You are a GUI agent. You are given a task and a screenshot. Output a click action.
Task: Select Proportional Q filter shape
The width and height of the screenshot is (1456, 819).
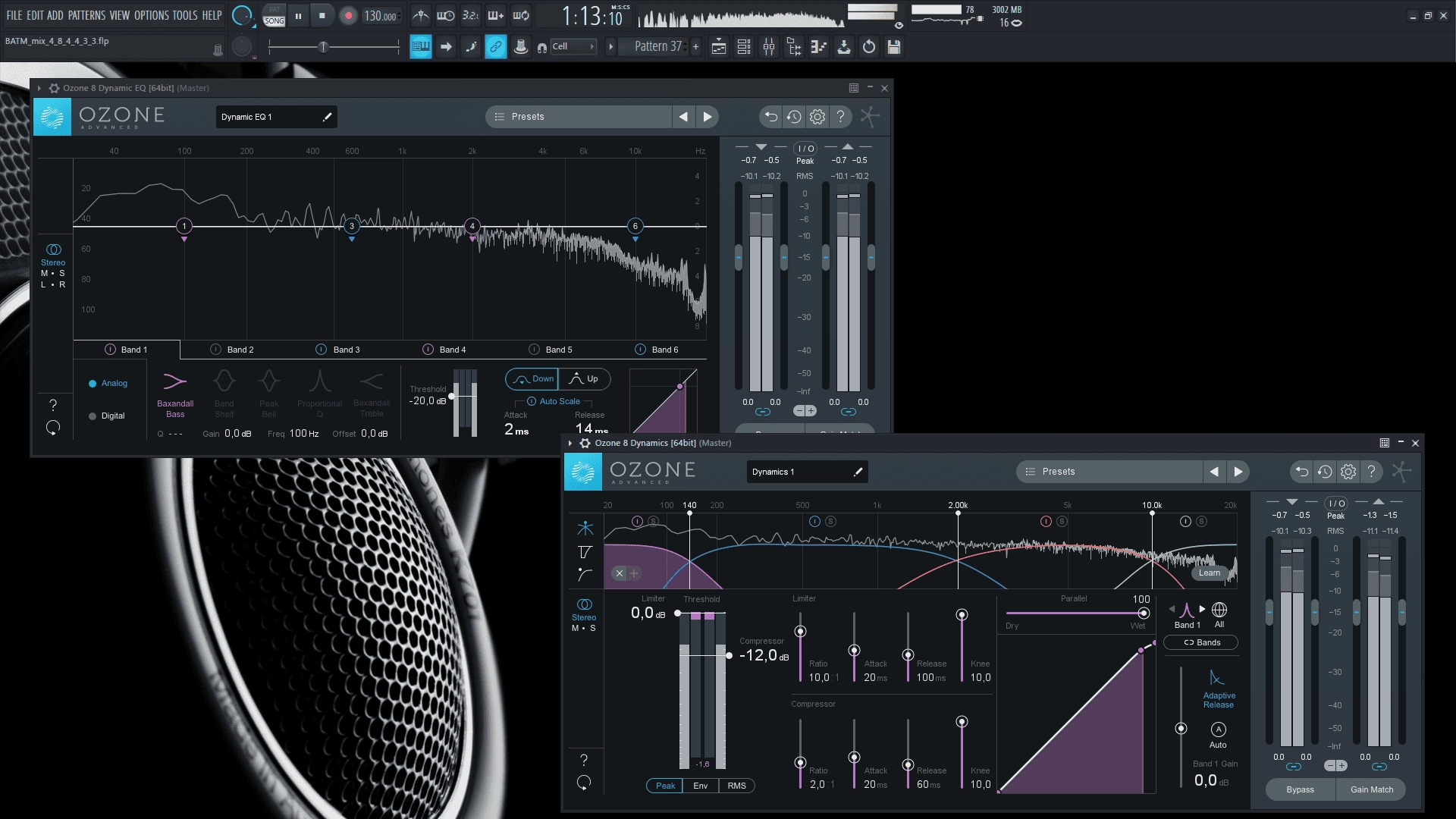coord(319,394)
